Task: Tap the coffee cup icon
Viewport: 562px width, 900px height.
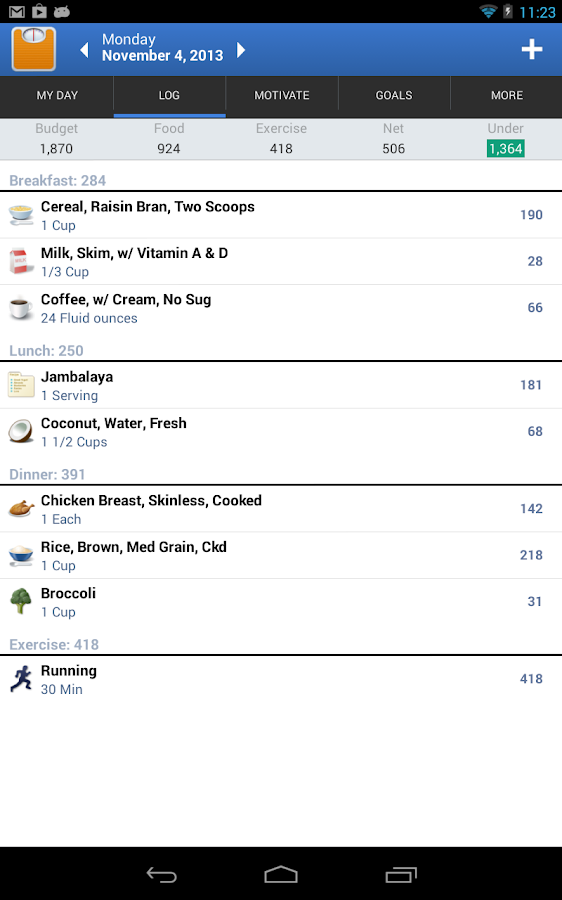Action: click(21, 308)
